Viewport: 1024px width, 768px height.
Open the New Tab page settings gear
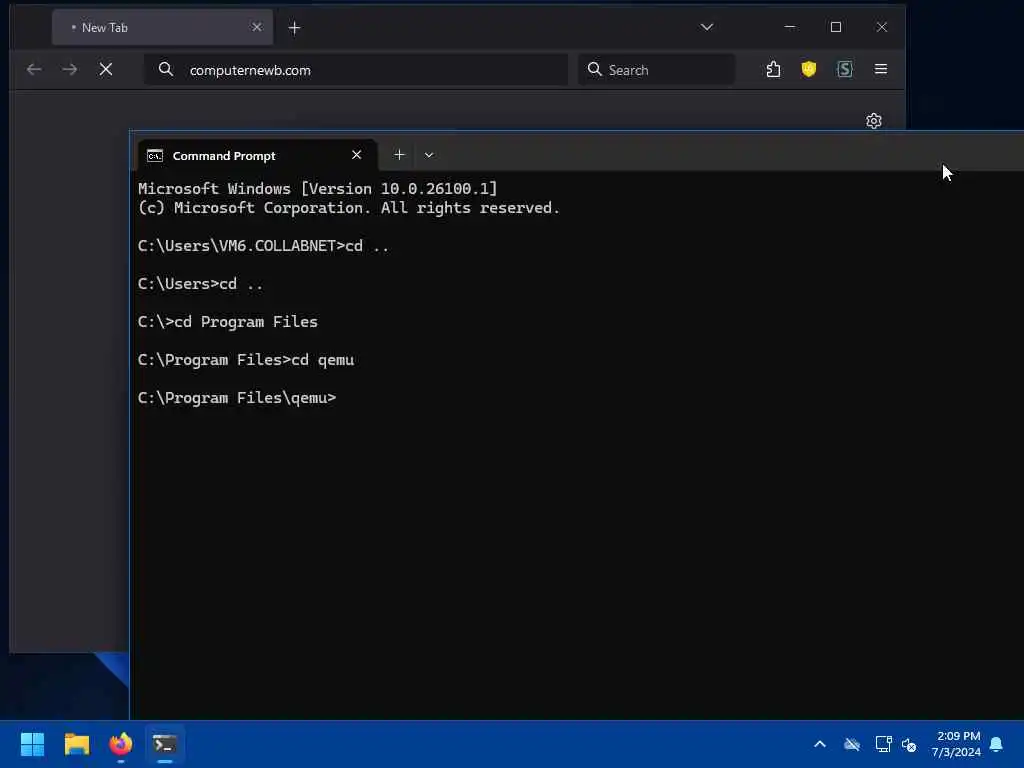[874, 121]
